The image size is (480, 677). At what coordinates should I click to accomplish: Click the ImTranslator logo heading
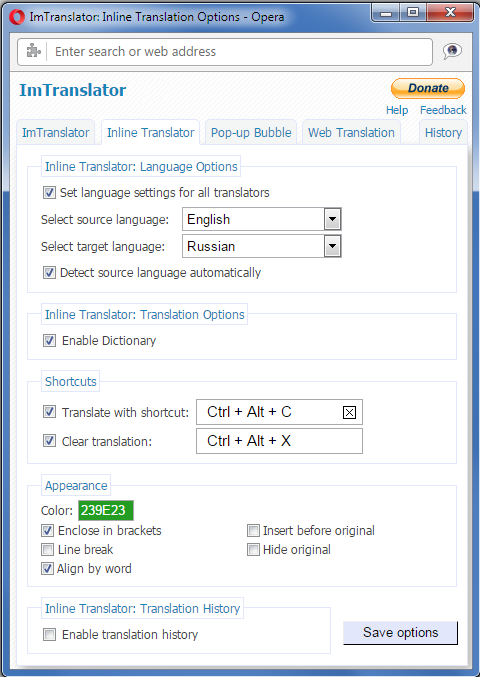tap(73, 90)
